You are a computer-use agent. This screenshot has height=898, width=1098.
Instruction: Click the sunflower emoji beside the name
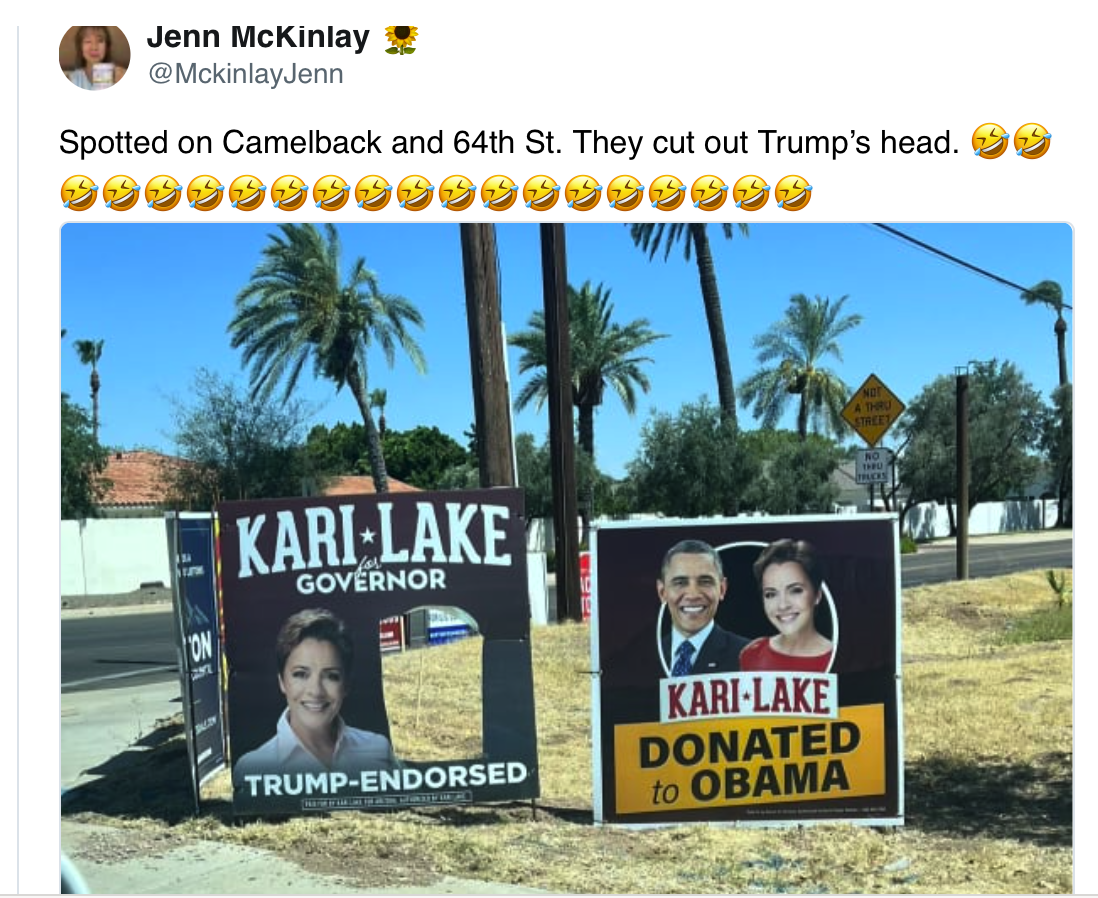point(401,39)
